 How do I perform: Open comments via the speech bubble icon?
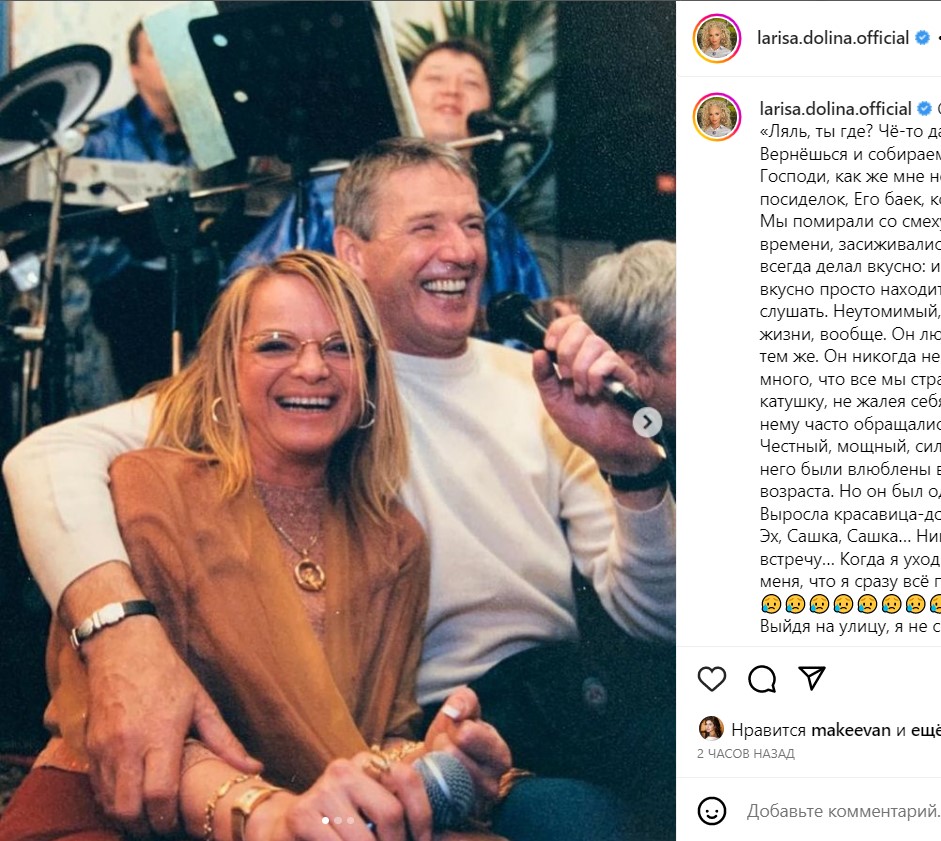coord(762,679)
